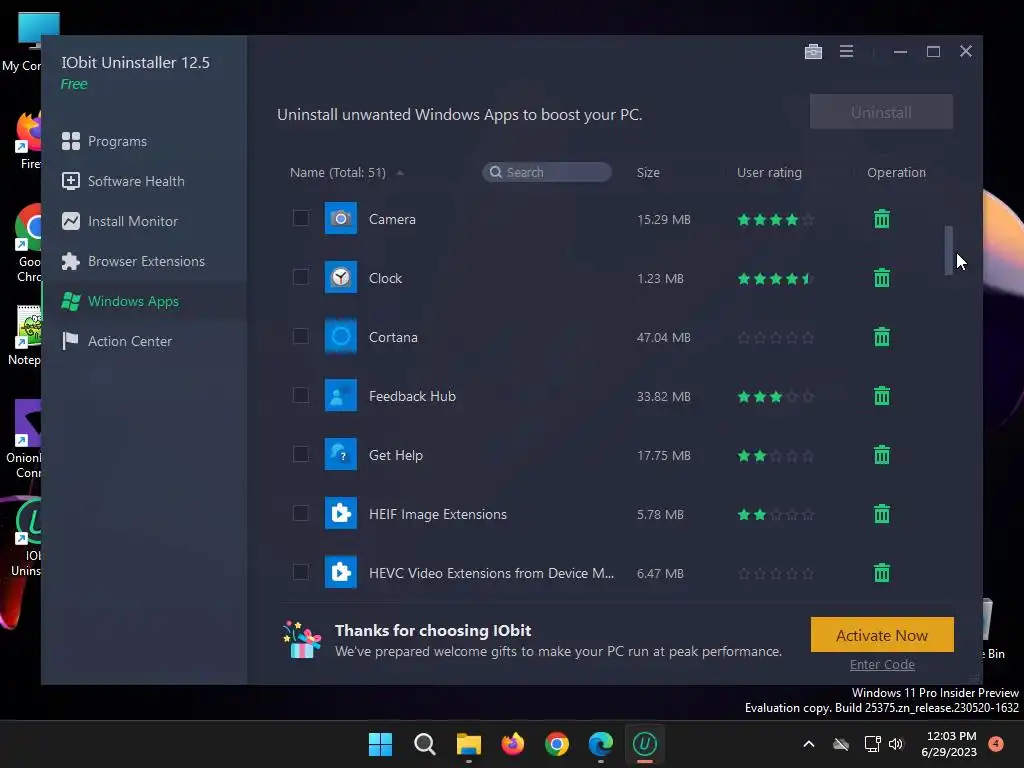Click the app list scrollbar thumb
1024x768 pixels.
[x=948, y=250]
